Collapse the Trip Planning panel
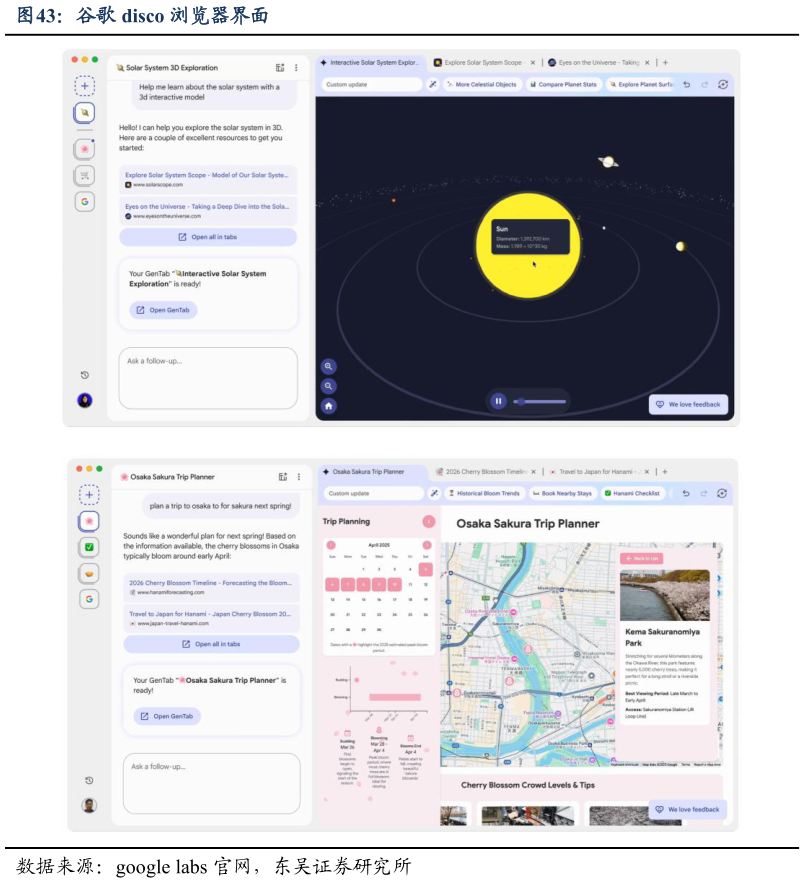 [428, 521]
